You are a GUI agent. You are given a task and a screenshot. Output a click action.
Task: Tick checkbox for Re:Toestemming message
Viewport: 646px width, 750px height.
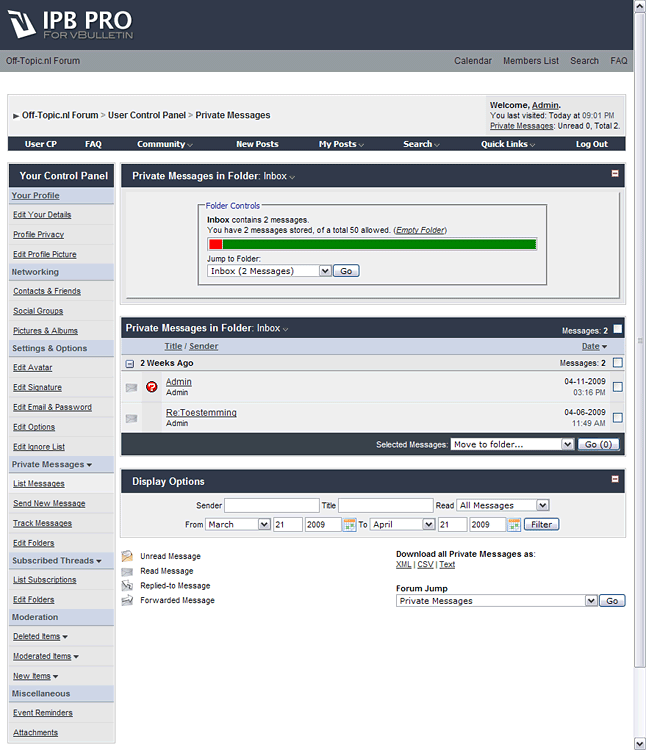617,418
